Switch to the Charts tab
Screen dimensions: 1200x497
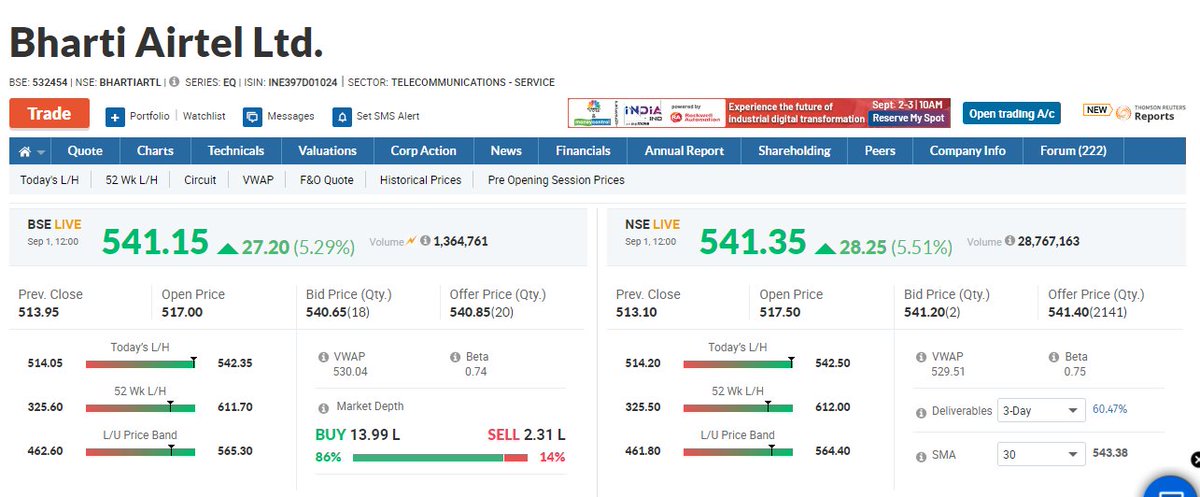coord(155,151)
